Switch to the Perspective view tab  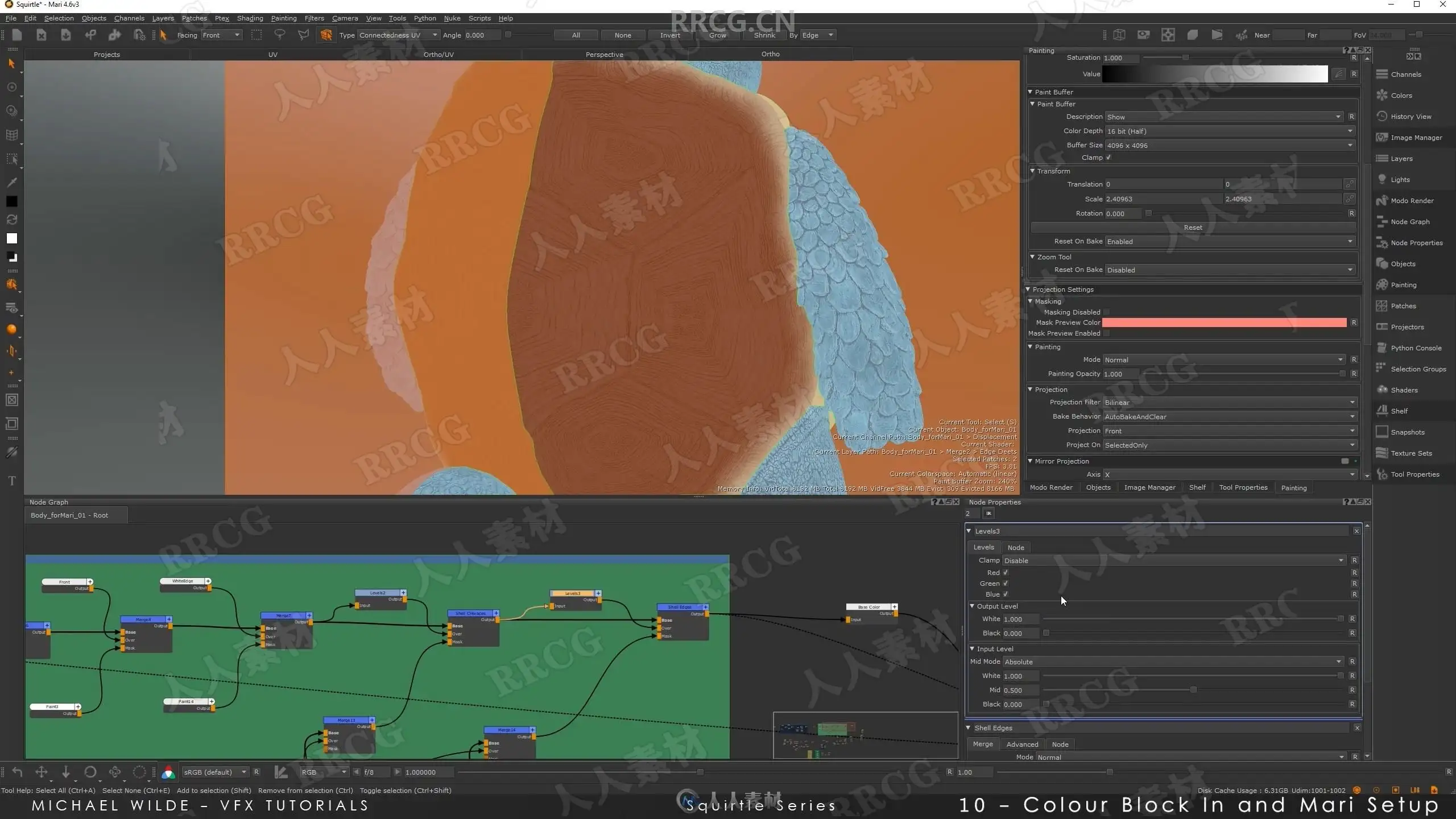604,55
